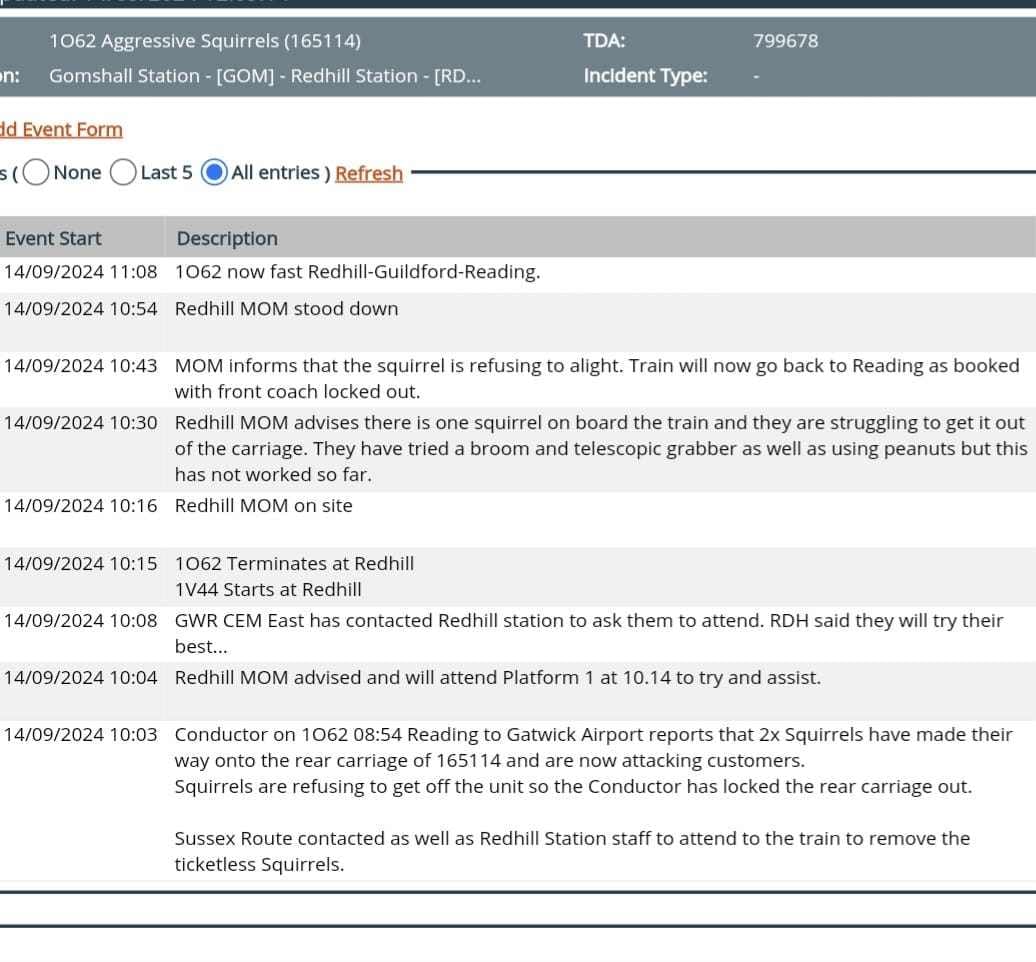Open the Add Event Form link

(x=61, y=129)
